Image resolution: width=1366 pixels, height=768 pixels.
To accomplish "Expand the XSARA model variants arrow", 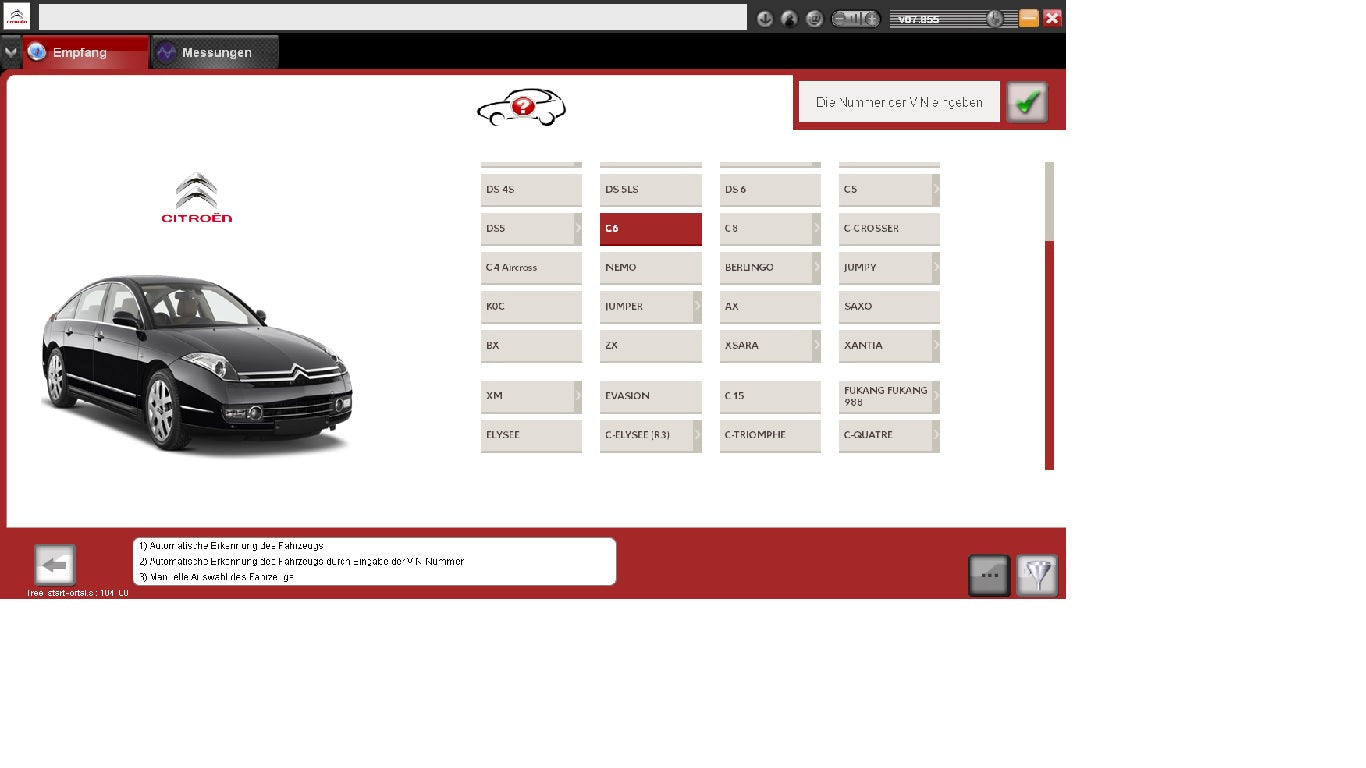I will click(x=816, y=345).
